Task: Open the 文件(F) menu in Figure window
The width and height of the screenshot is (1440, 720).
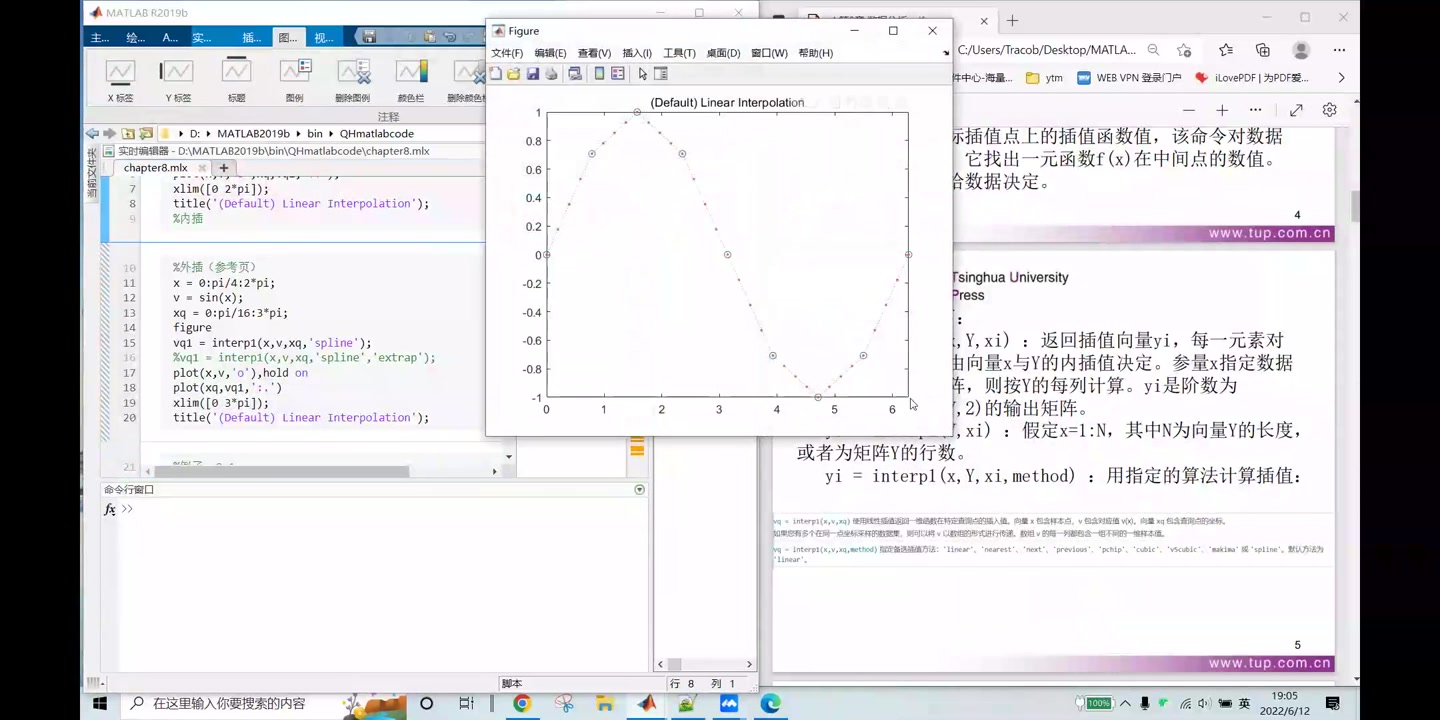Action: tap(507, 53)
